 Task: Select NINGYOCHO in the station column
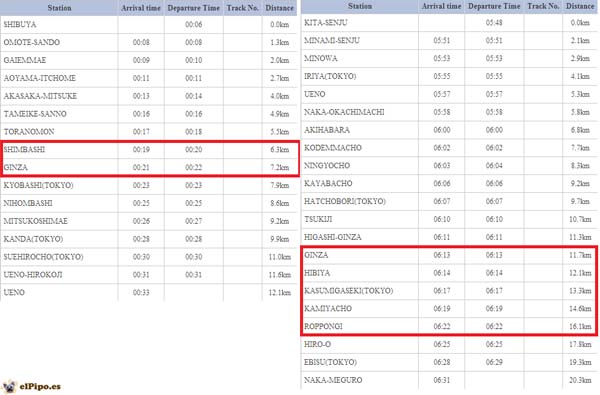pos(327,165)
